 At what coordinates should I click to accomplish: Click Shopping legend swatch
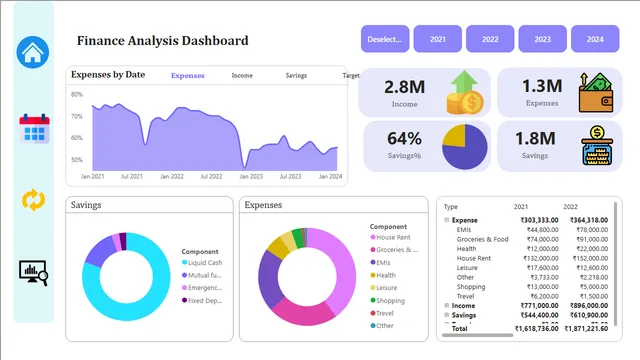coord(373,300)
